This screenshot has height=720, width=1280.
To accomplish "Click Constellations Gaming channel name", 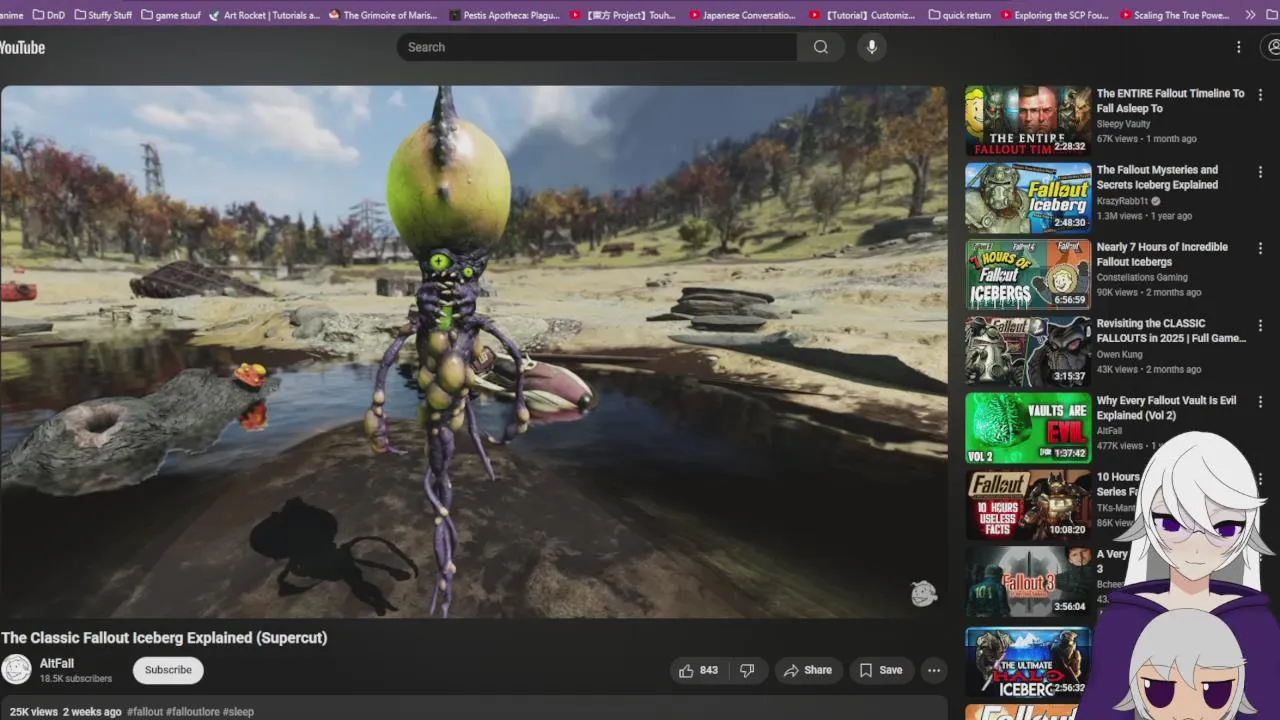I will tap(1142, 278).
